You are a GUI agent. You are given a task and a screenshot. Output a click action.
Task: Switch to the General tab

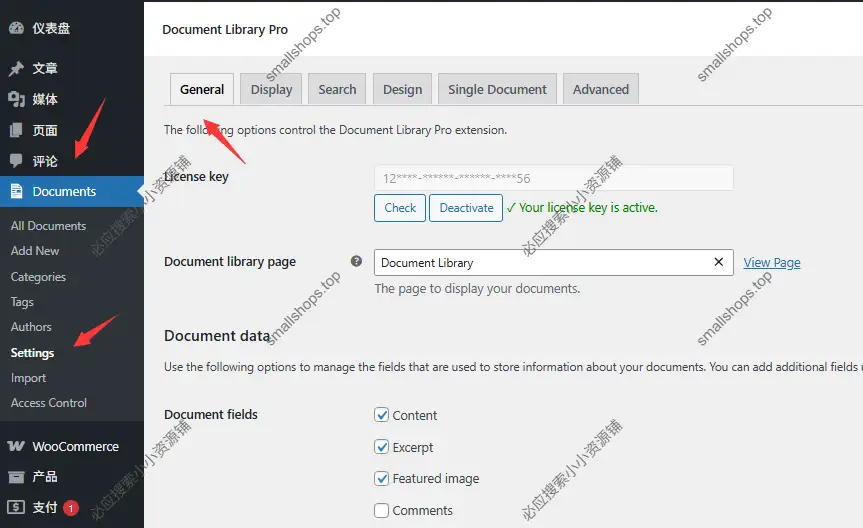202,89
